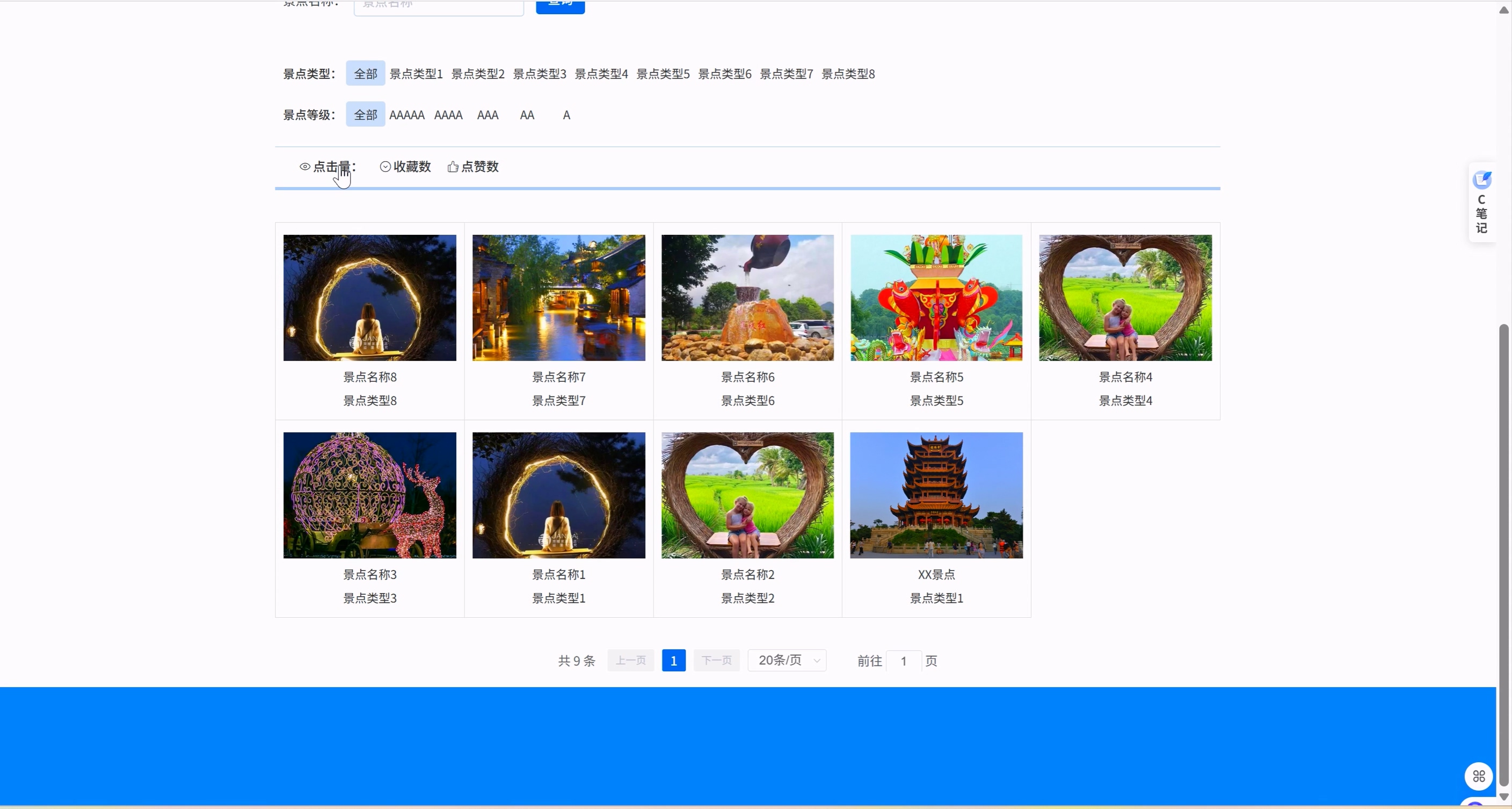1512x809 pixels.
Task: Select 全部 in 景点等级 filter
Action: tap(365, 114)
